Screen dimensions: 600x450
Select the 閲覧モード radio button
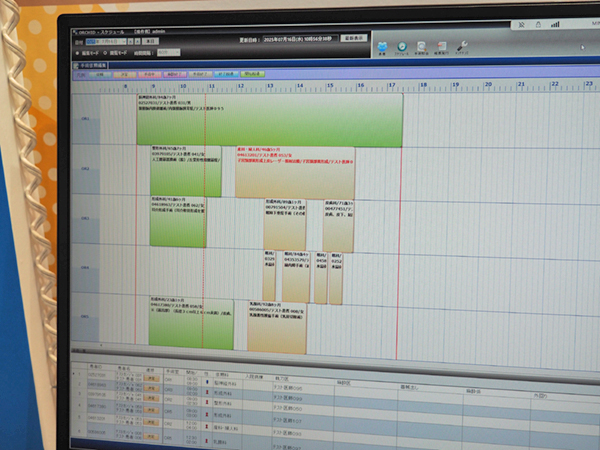(105, 53)
